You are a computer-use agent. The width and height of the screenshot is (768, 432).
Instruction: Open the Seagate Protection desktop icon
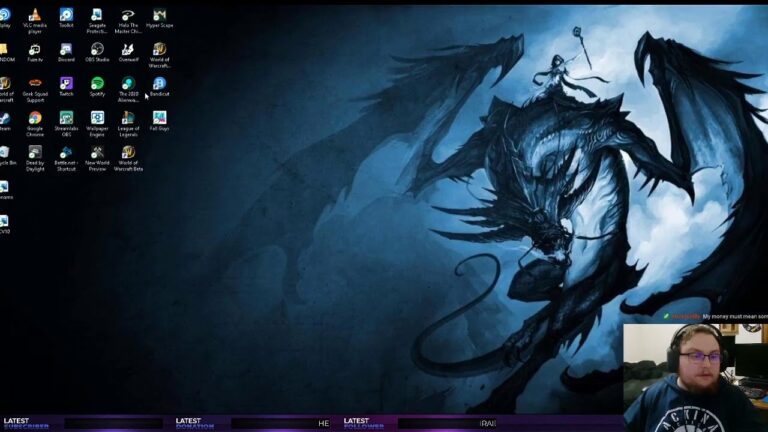[97, 21]
